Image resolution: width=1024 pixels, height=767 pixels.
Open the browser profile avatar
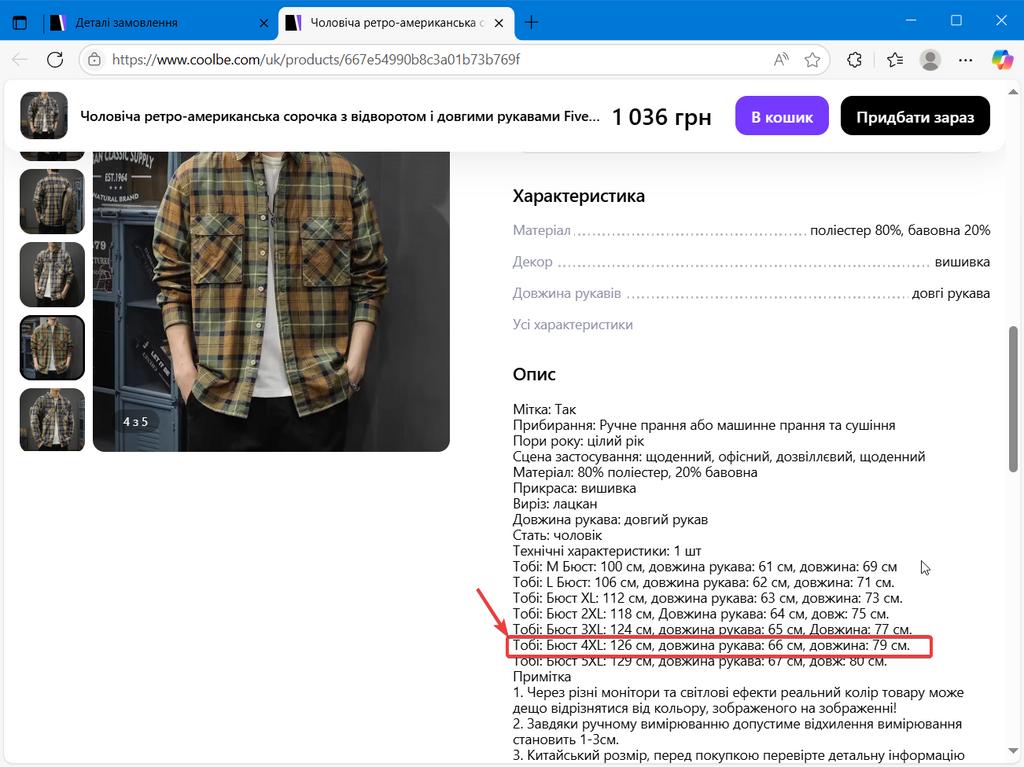pos(930,60)
